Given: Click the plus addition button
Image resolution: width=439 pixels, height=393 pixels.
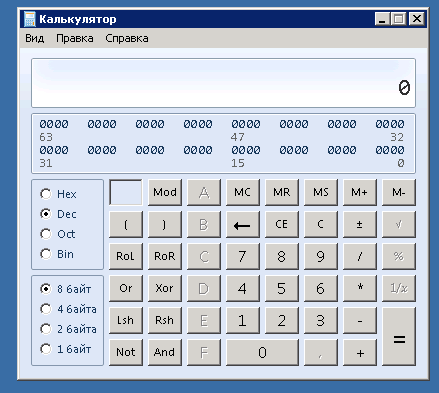Looking at the screenshot, I should click(x=360, y=352).
